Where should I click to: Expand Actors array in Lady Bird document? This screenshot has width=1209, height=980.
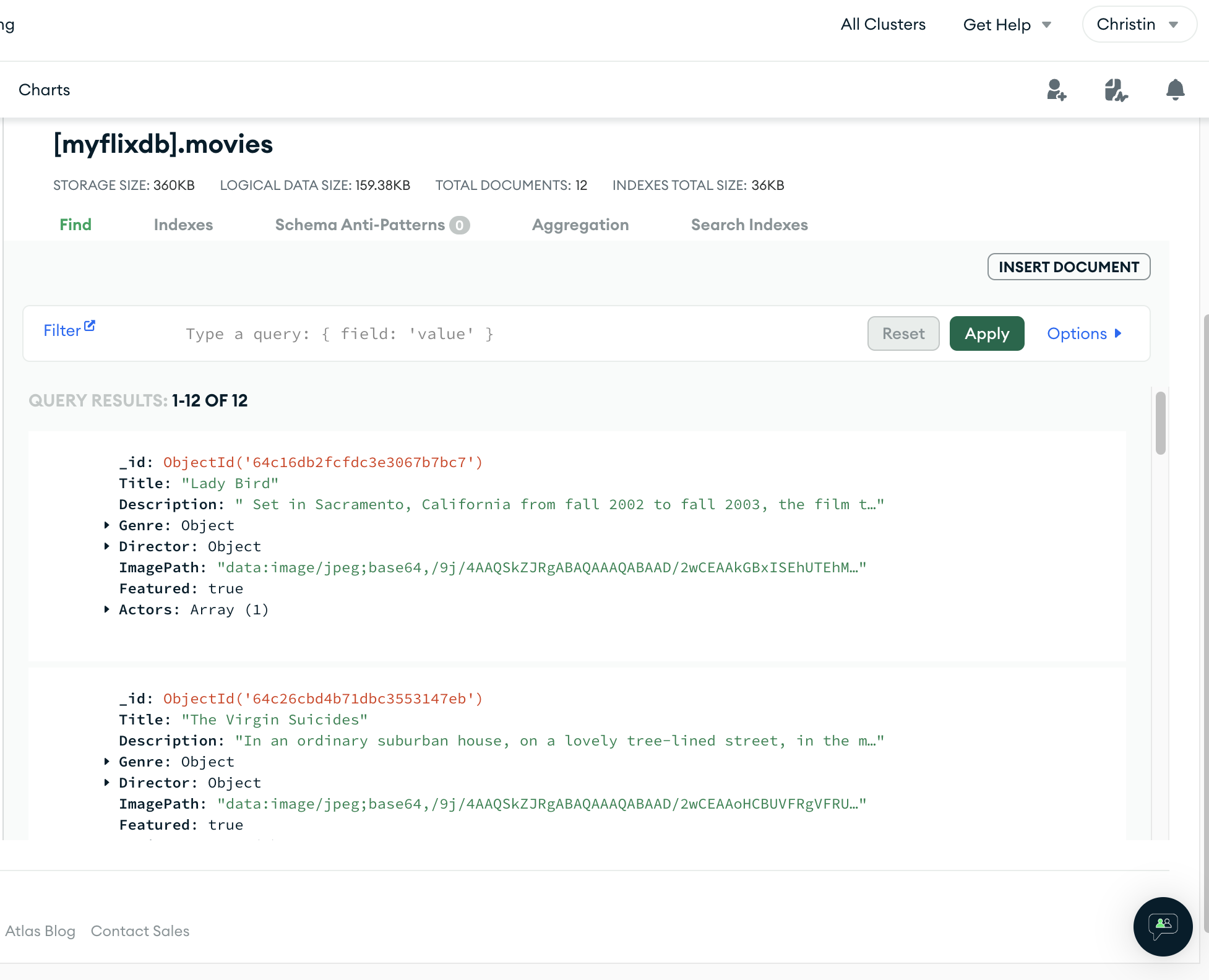107,609
